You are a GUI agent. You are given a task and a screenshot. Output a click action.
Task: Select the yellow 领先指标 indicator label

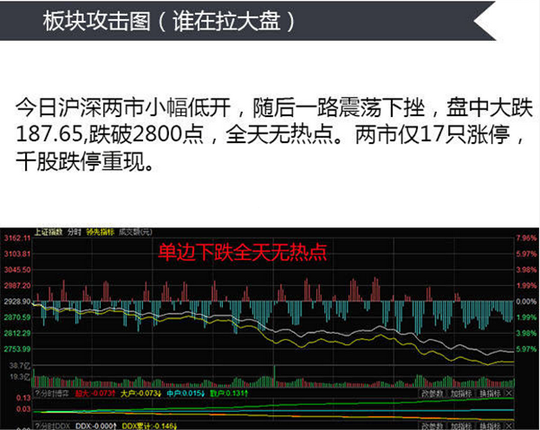pyautogui.click(x=100, y=232)
